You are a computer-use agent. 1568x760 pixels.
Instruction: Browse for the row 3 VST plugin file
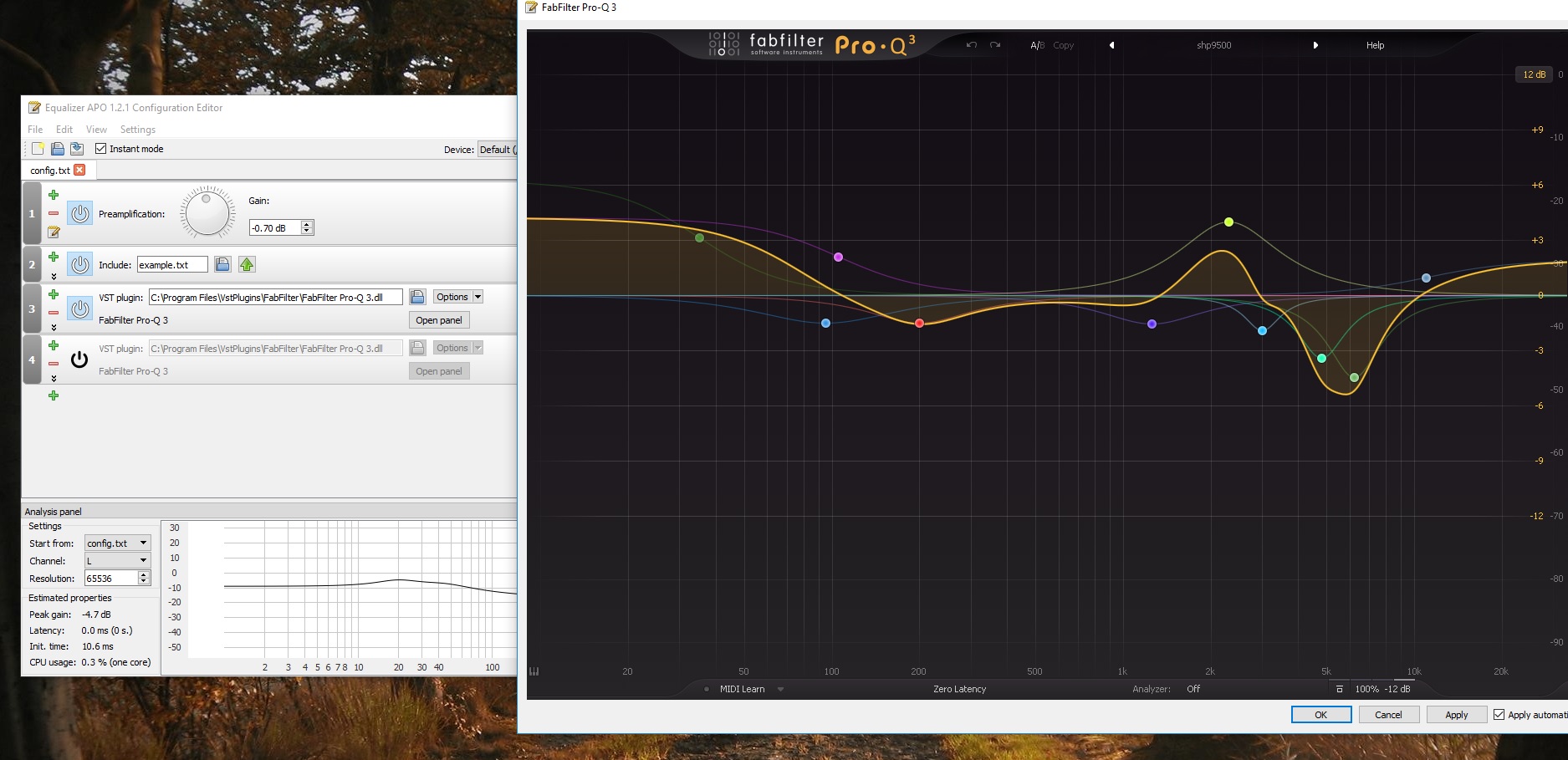[x=417, y=297]
